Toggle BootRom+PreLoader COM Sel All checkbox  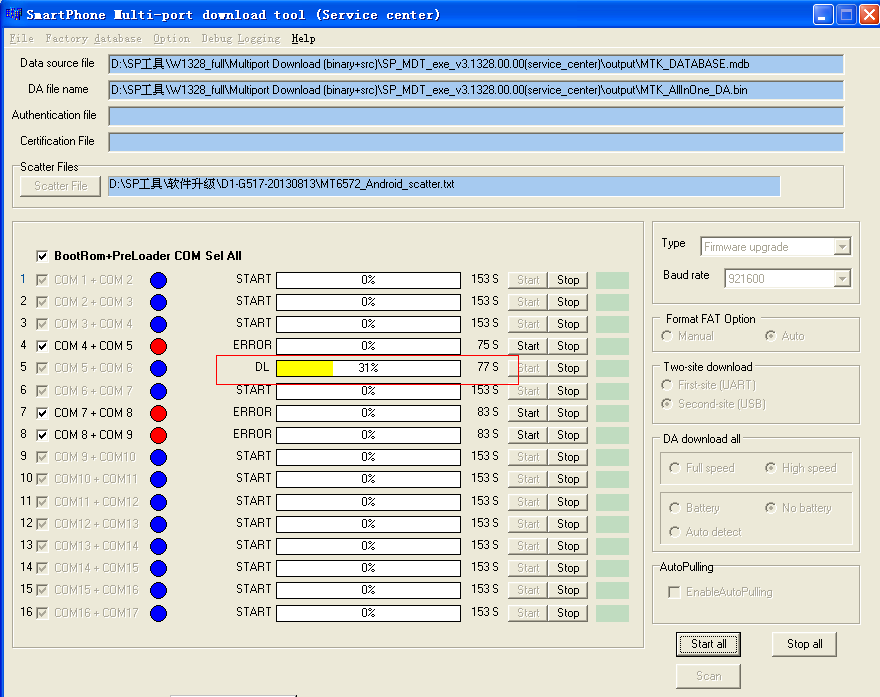[x=42, y=256]
